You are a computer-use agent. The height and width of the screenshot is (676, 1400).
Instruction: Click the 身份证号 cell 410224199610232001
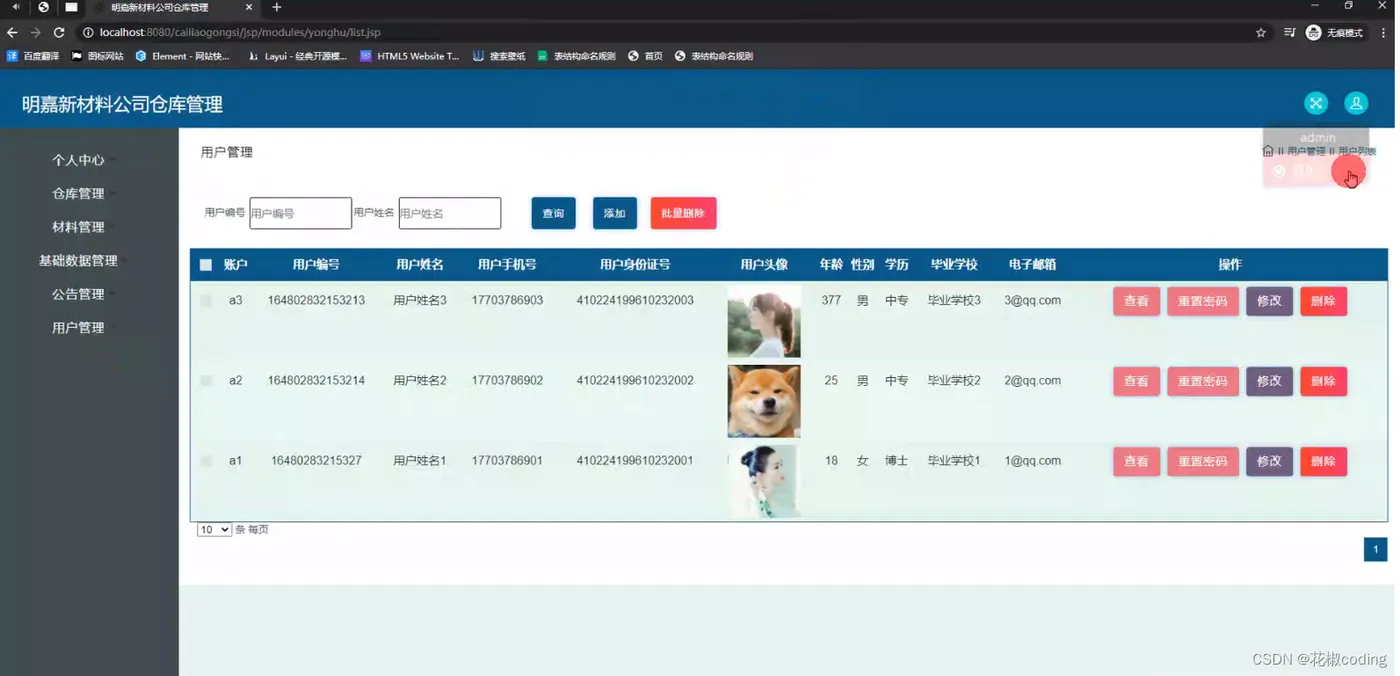click(635, 460)
